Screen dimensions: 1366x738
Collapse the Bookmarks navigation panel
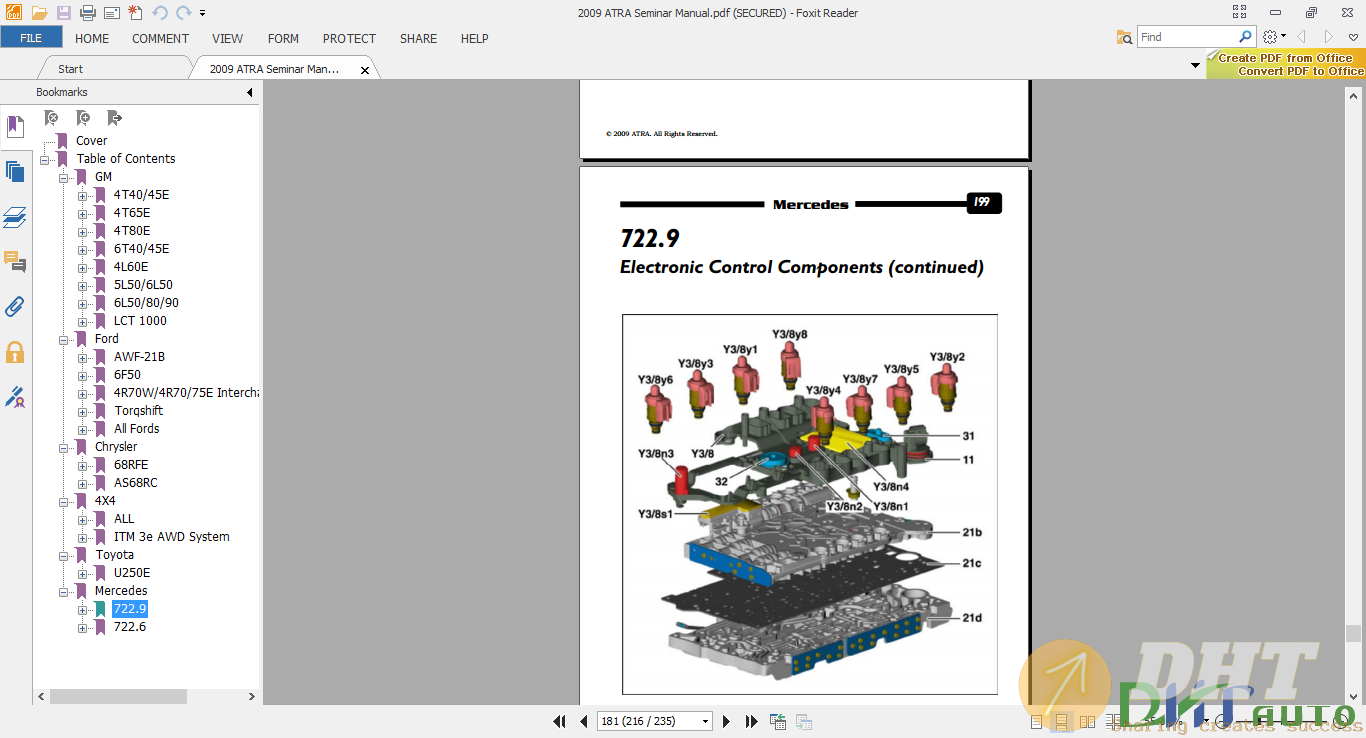click(x=250, y=92)
